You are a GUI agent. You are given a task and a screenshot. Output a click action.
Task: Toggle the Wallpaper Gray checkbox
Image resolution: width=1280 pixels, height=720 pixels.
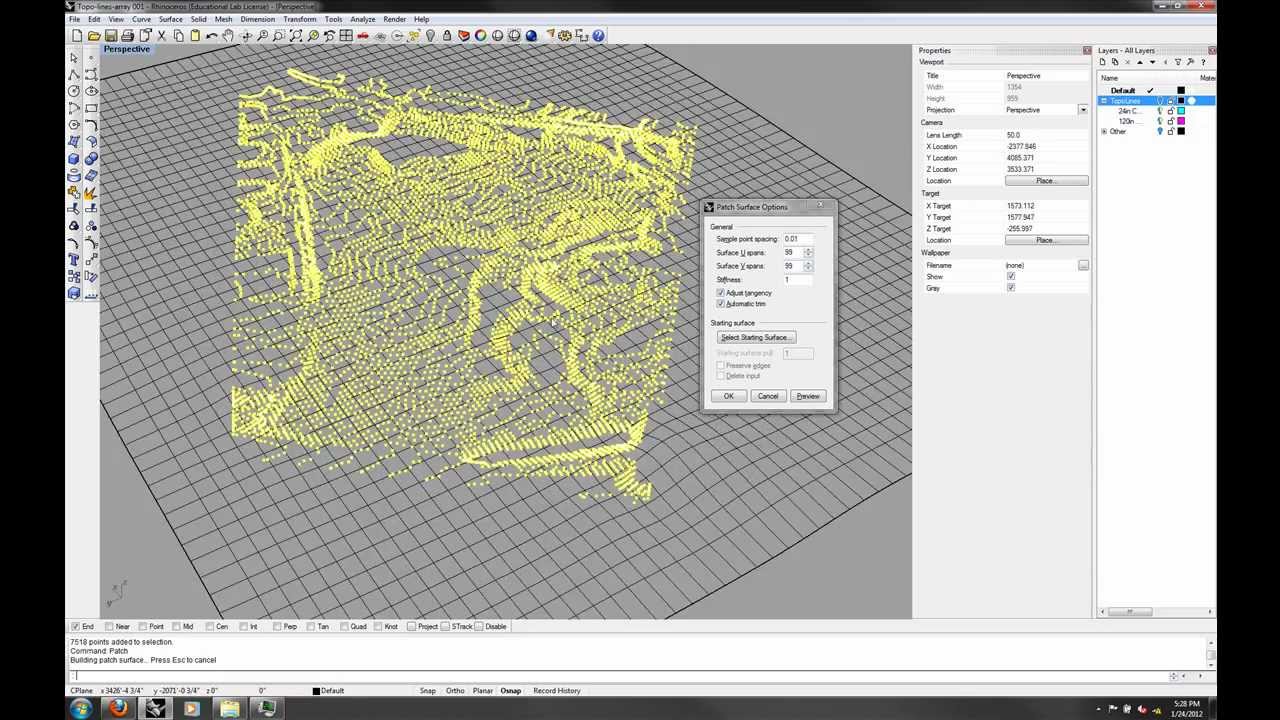(x=1011, y=288)
